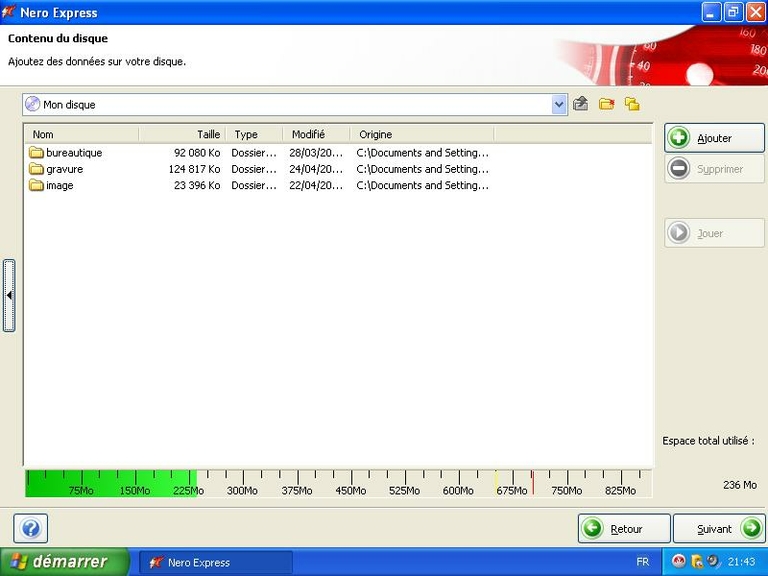The image size is (768, 576).
Task: Click the bureautique folder icon
Action: coord(36,152)
